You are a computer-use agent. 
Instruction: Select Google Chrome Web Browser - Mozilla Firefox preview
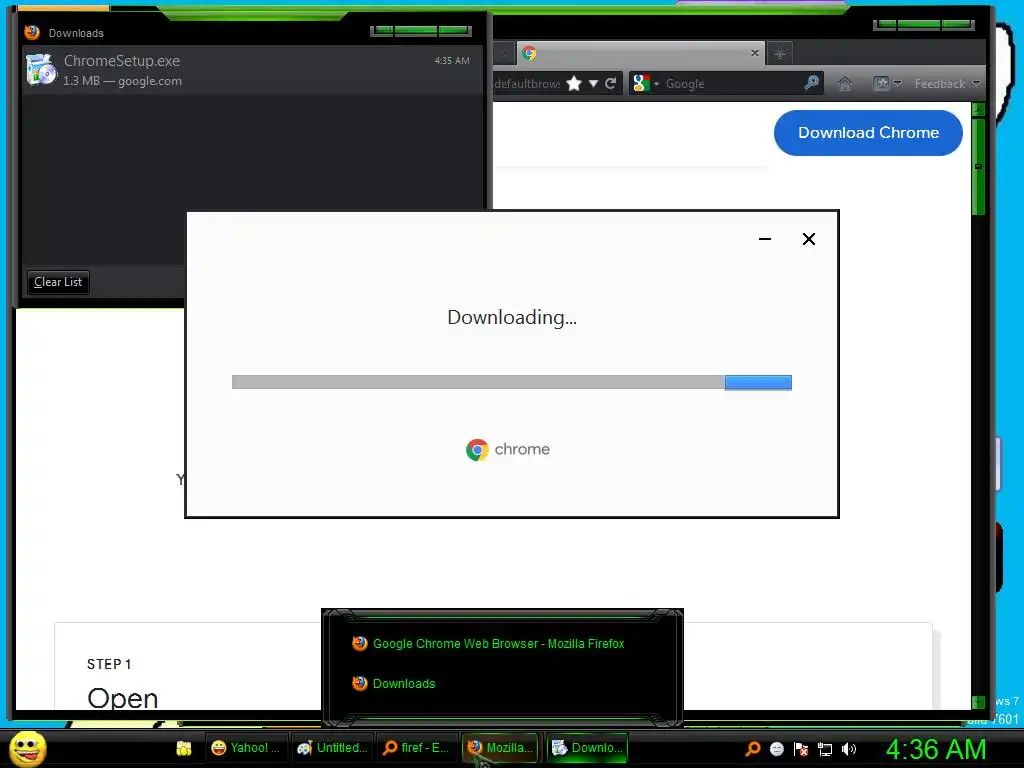point(488,644)
